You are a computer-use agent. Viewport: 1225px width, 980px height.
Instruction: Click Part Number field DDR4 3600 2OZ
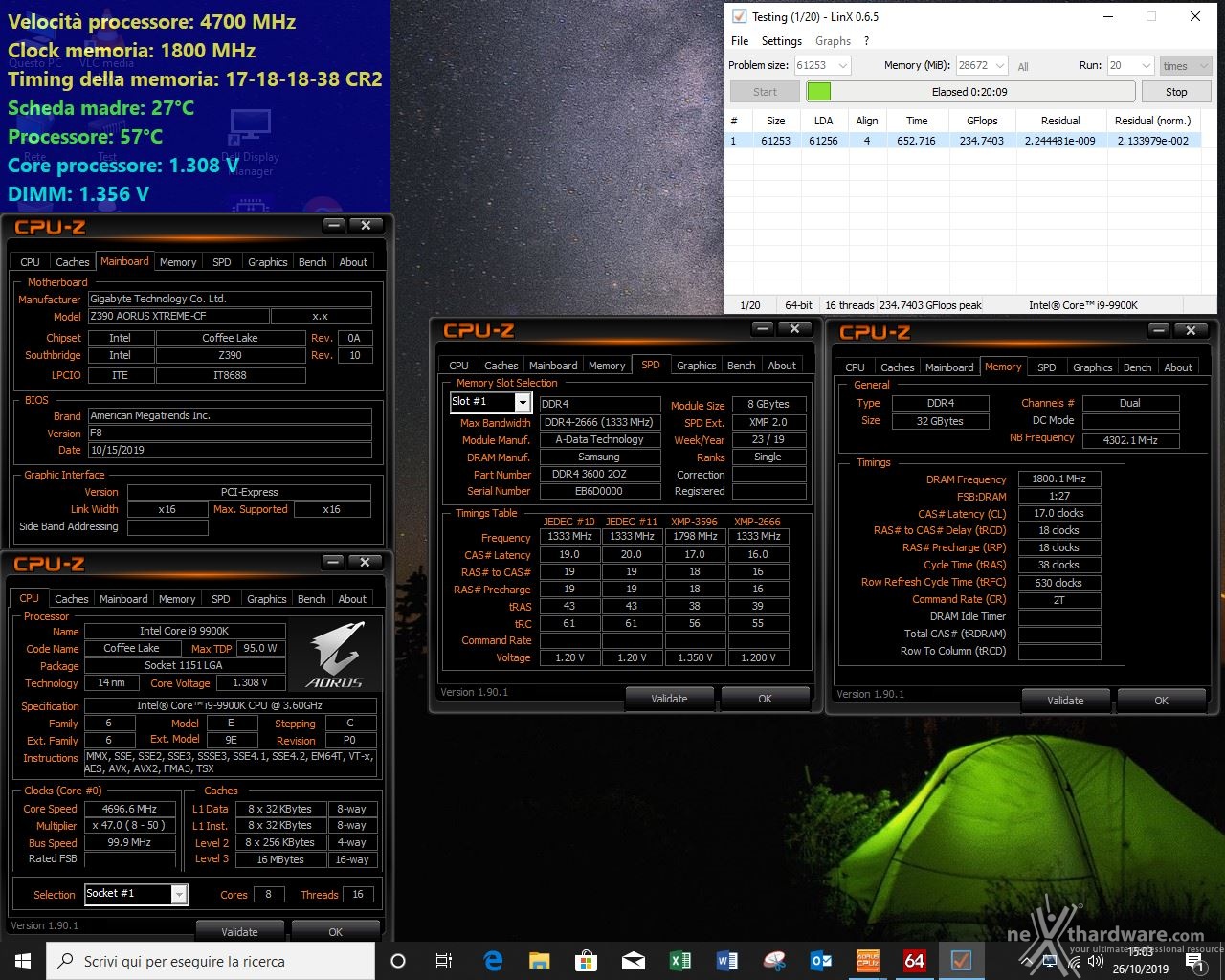[600, 475]
